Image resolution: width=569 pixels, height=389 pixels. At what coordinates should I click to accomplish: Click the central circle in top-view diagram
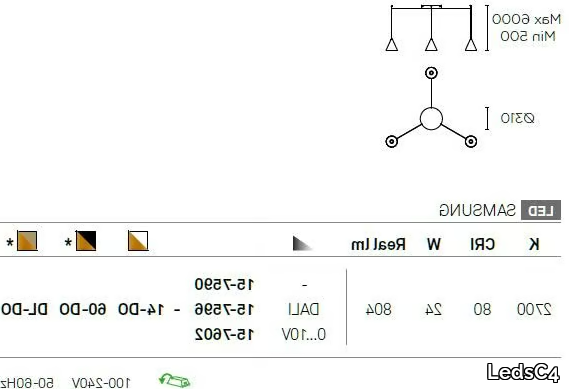pos(431,118)
